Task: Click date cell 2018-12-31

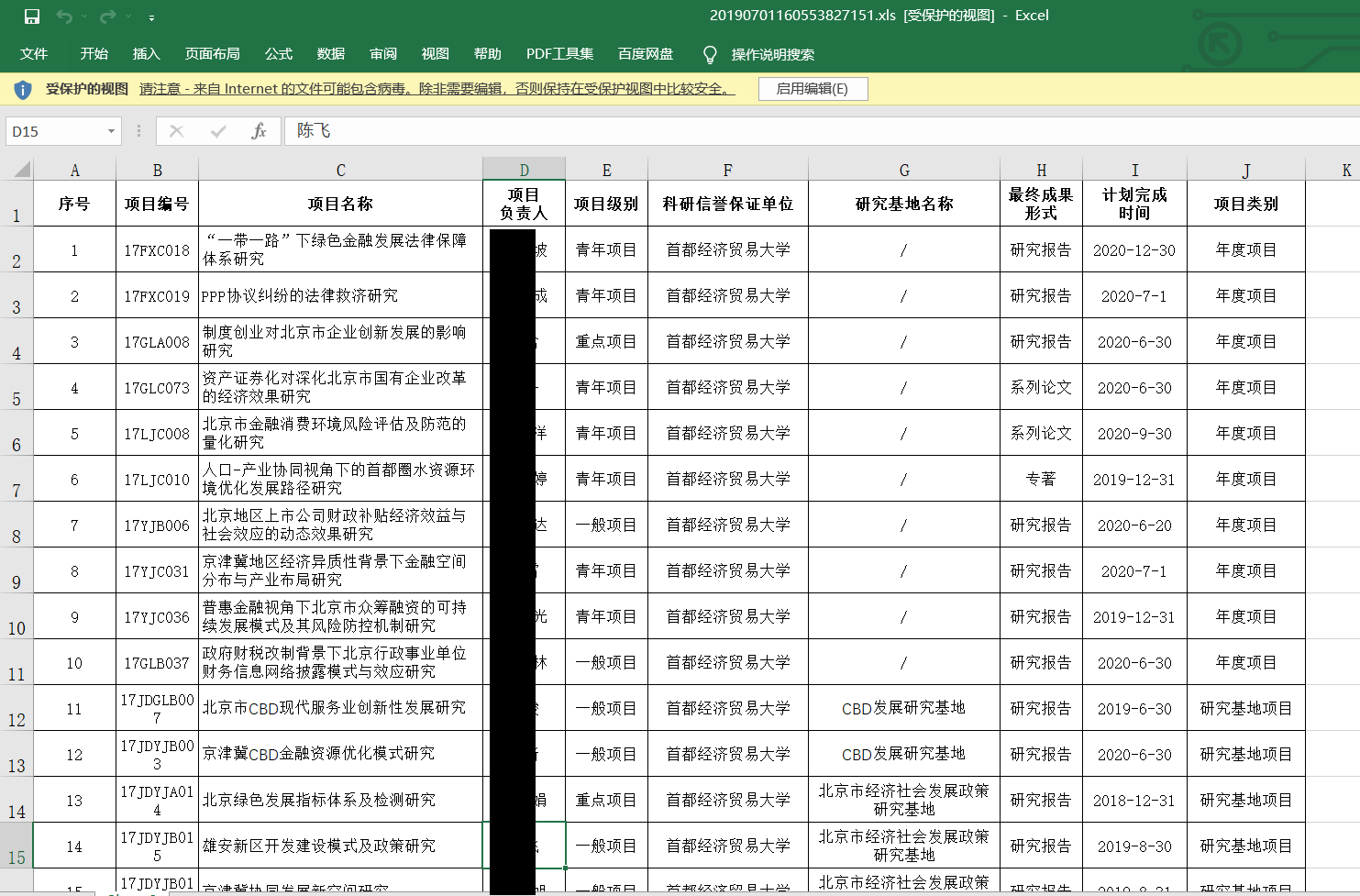Action: coord(1134,800)
